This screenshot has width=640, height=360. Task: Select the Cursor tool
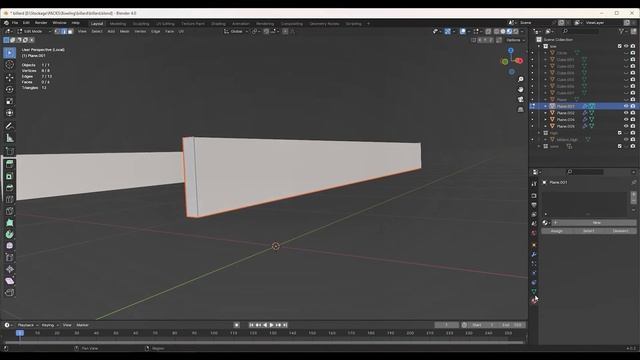pos(9,64)
